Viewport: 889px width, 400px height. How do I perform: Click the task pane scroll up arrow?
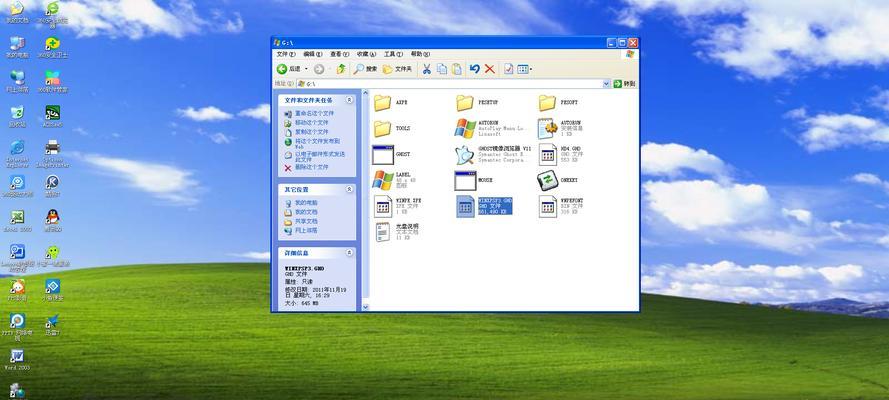pyautogui.click(x=365, y=93)
